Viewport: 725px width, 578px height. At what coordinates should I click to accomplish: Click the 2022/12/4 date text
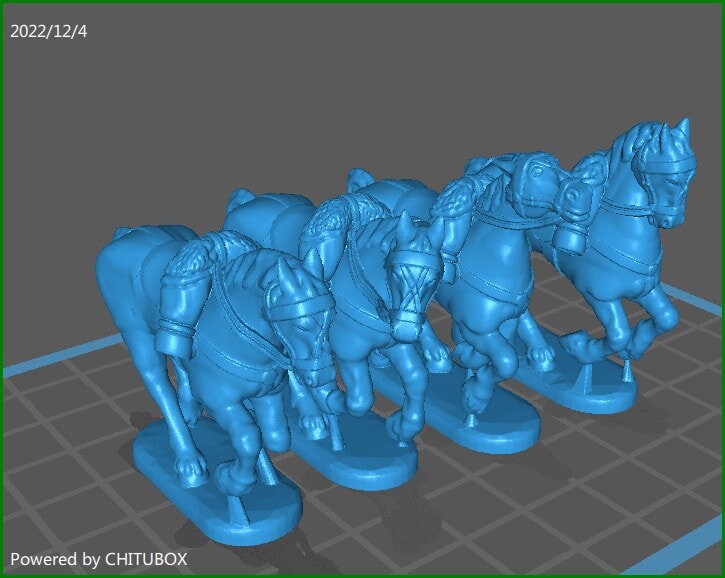(x=49, y=31)
